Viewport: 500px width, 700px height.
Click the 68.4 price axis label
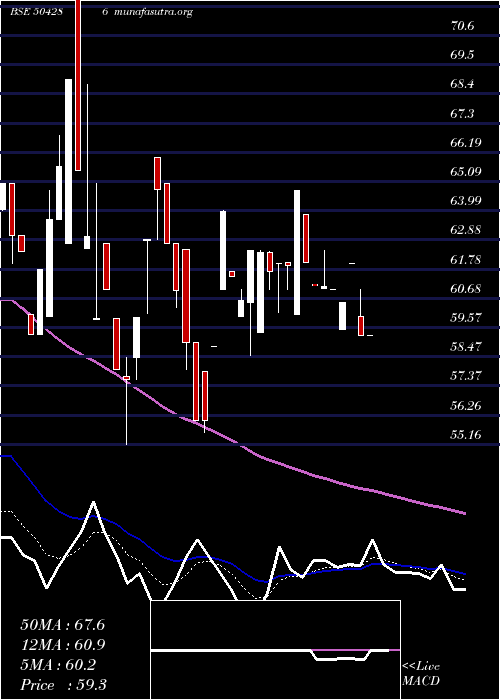[x=462, y=84]
